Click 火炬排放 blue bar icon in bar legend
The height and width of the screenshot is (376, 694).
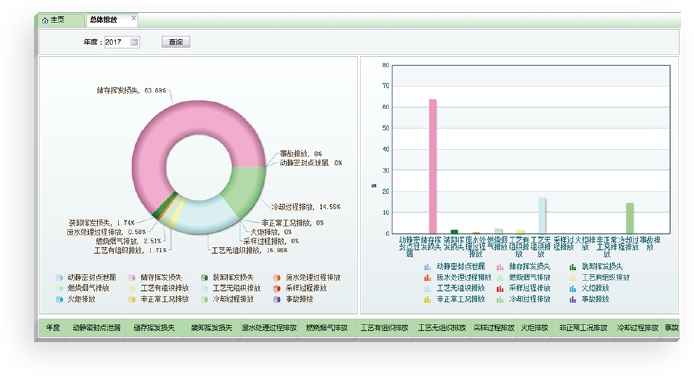click(573, 288)
